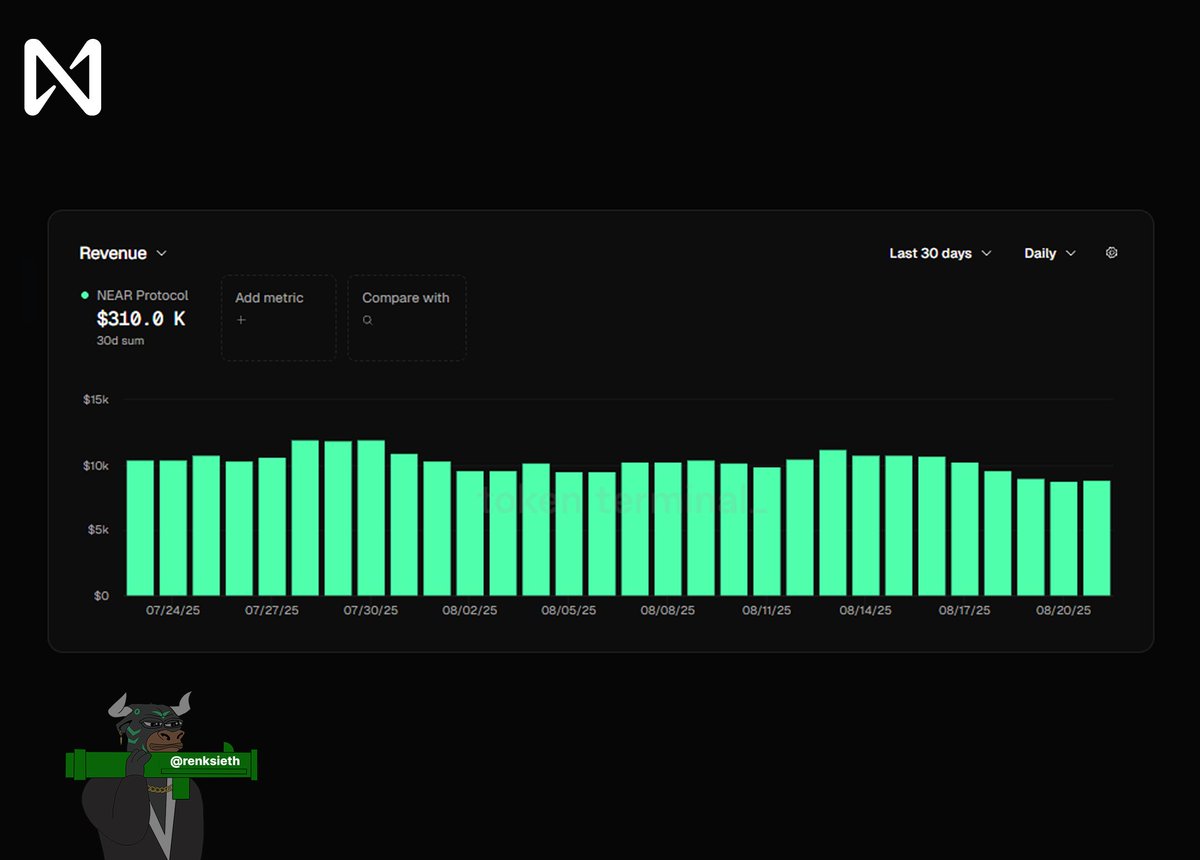Click the green NEAR Protocol legend dot
The height and width of the screenshot is (860, 1200).
coord(85,296)
